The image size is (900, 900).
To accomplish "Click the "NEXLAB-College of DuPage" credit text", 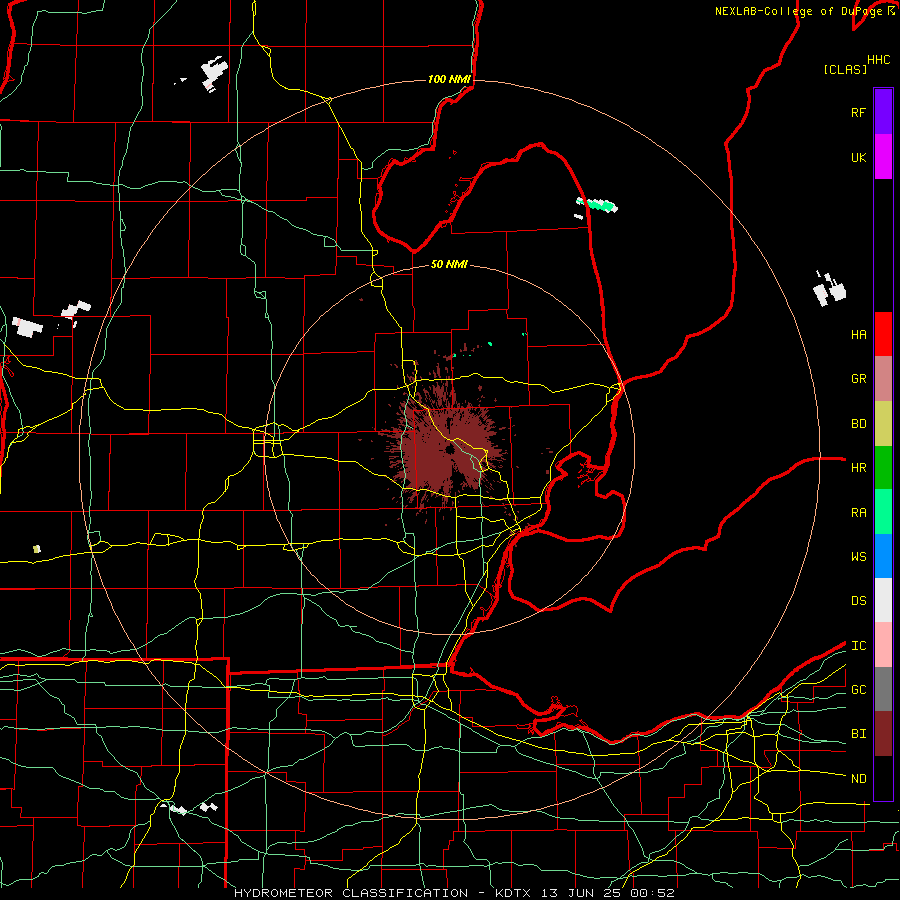I will tap(801, 11).
